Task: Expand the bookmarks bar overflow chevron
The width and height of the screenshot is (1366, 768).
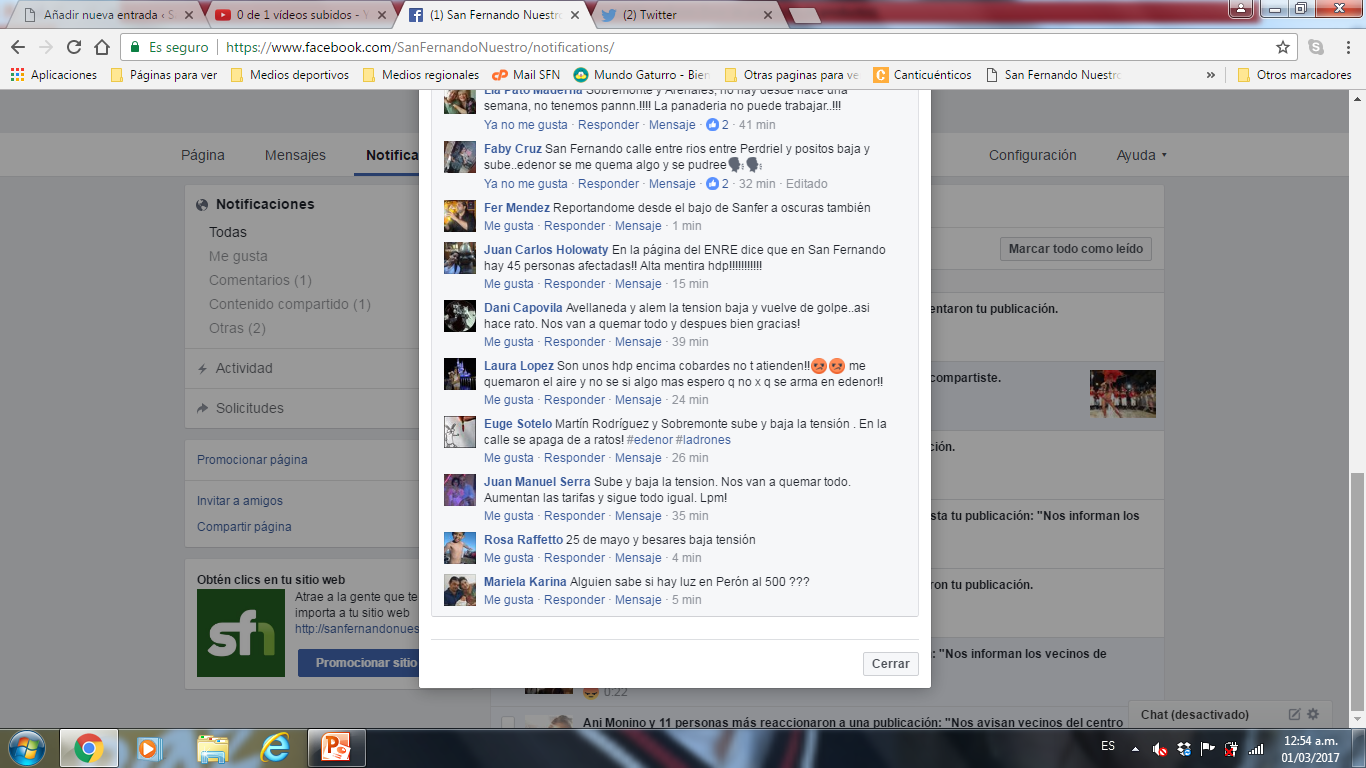Action: (x=1211, y=75)
